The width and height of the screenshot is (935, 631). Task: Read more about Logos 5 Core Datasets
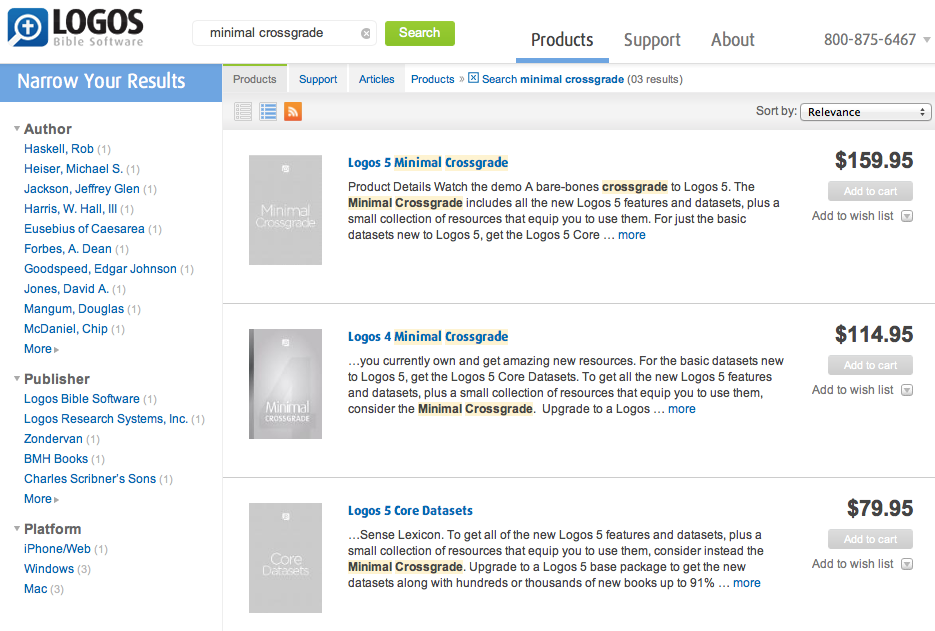tap(747, 583)
